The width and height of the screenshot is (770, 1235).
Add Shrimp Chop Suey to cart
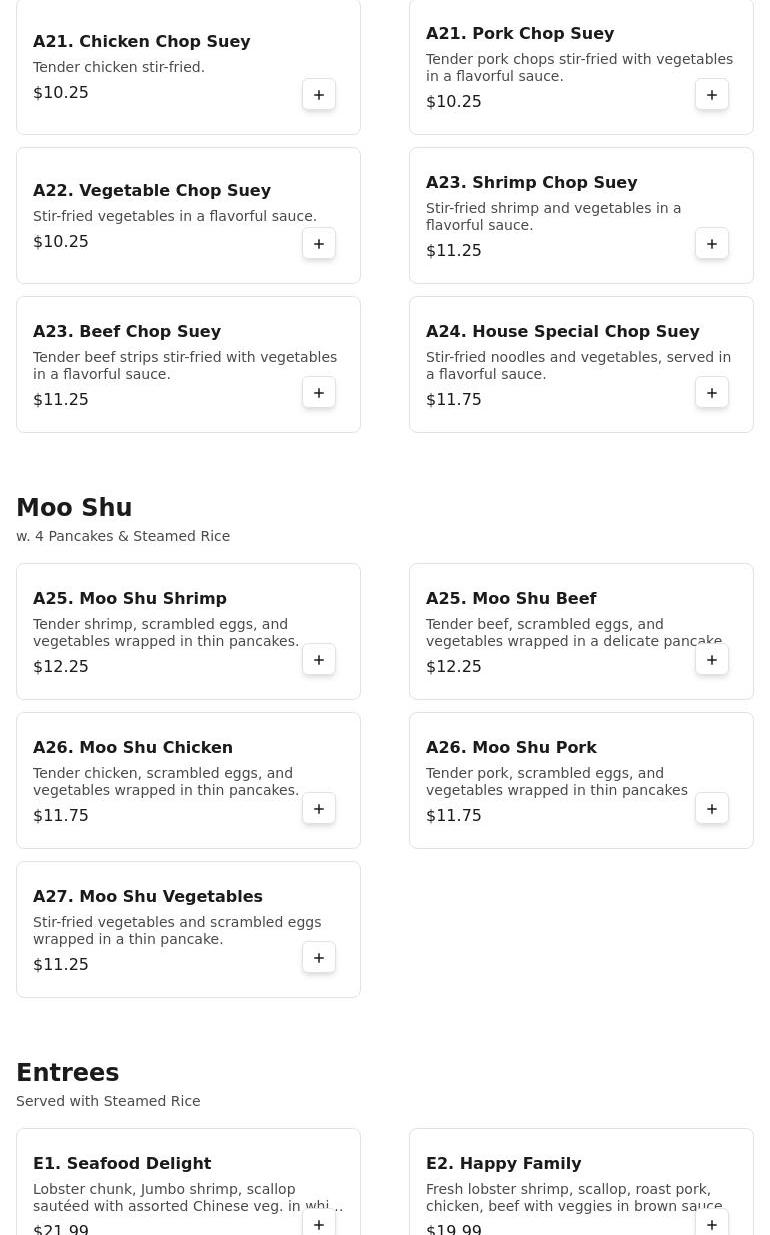712,244
